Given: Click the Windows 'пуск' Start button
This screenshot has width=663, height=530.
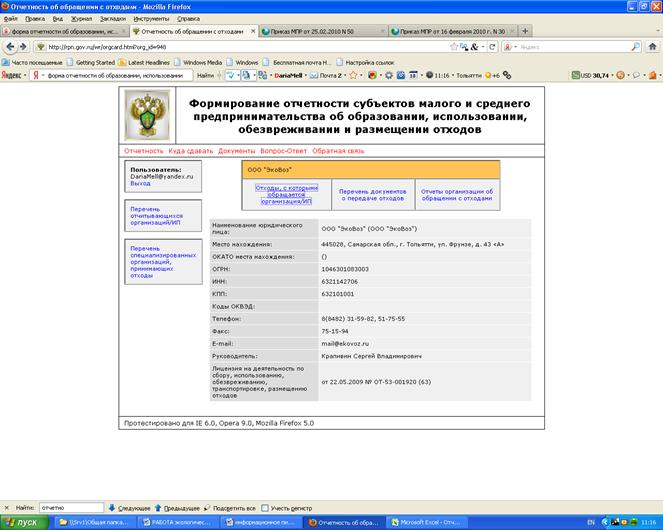Looking at the screenshot, I should pyautogui.click(x=24, y=522).
